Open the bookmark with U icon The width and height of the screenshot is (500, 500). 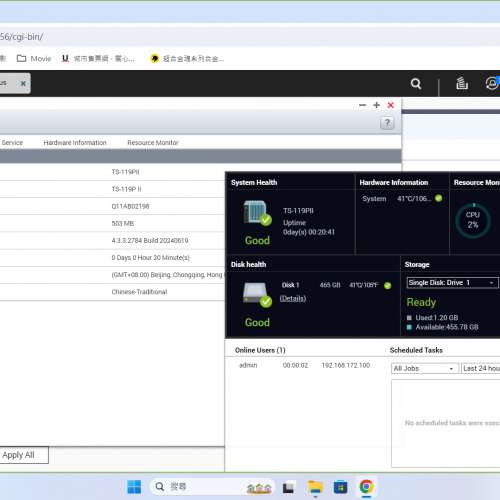click(x=98, y=59)
